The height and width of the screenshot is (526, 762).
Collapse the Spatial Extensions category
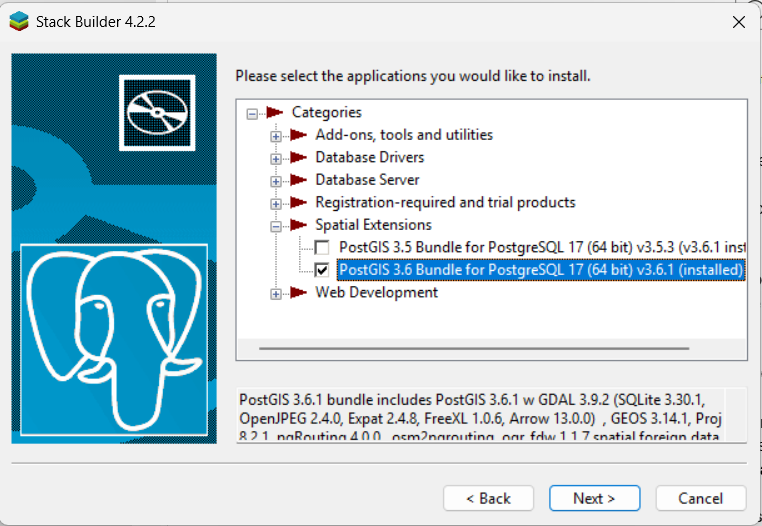coord(276,226)
